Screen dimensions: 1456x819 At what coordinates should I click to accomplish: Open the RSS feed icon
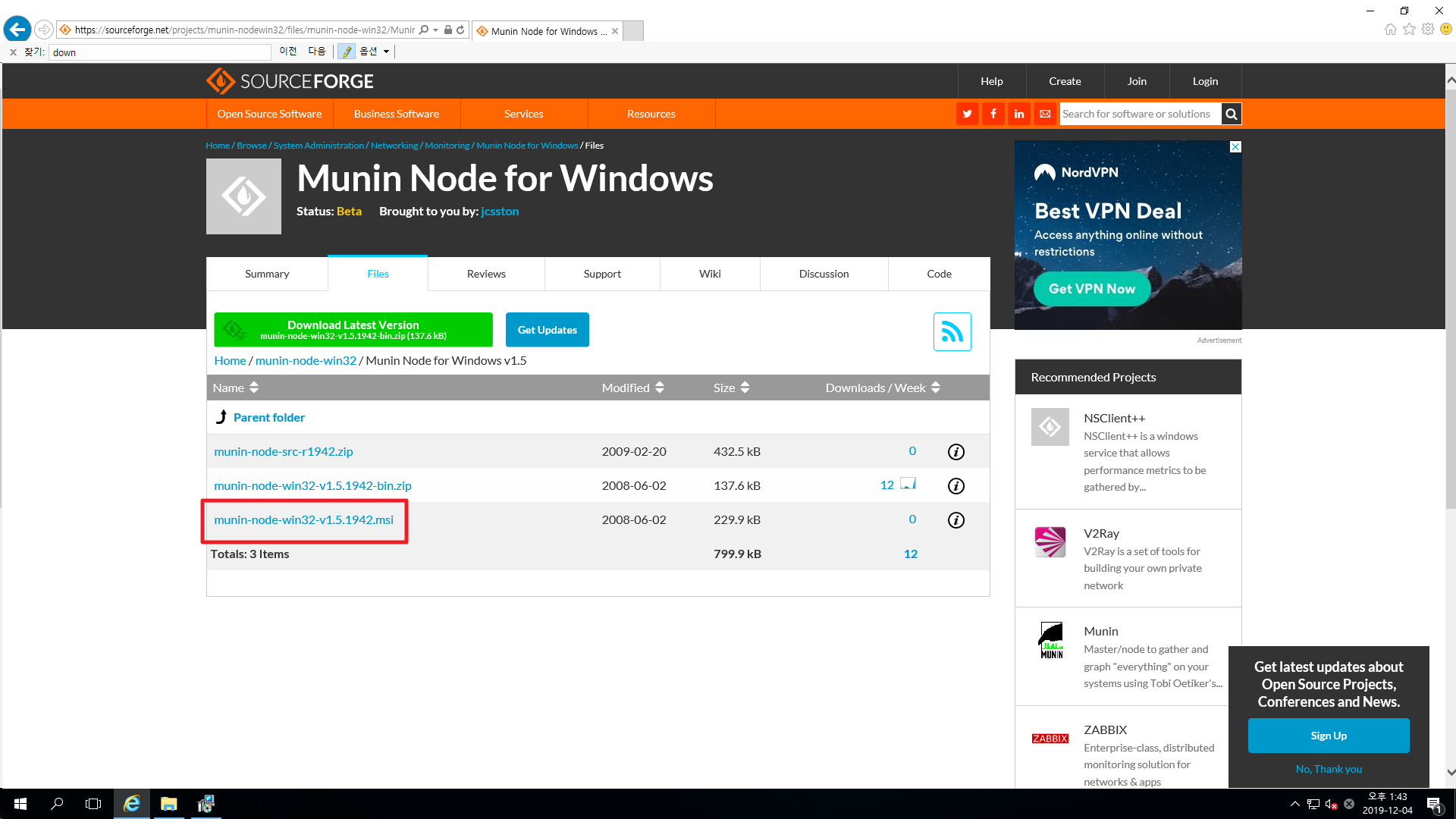pos(952,331)
